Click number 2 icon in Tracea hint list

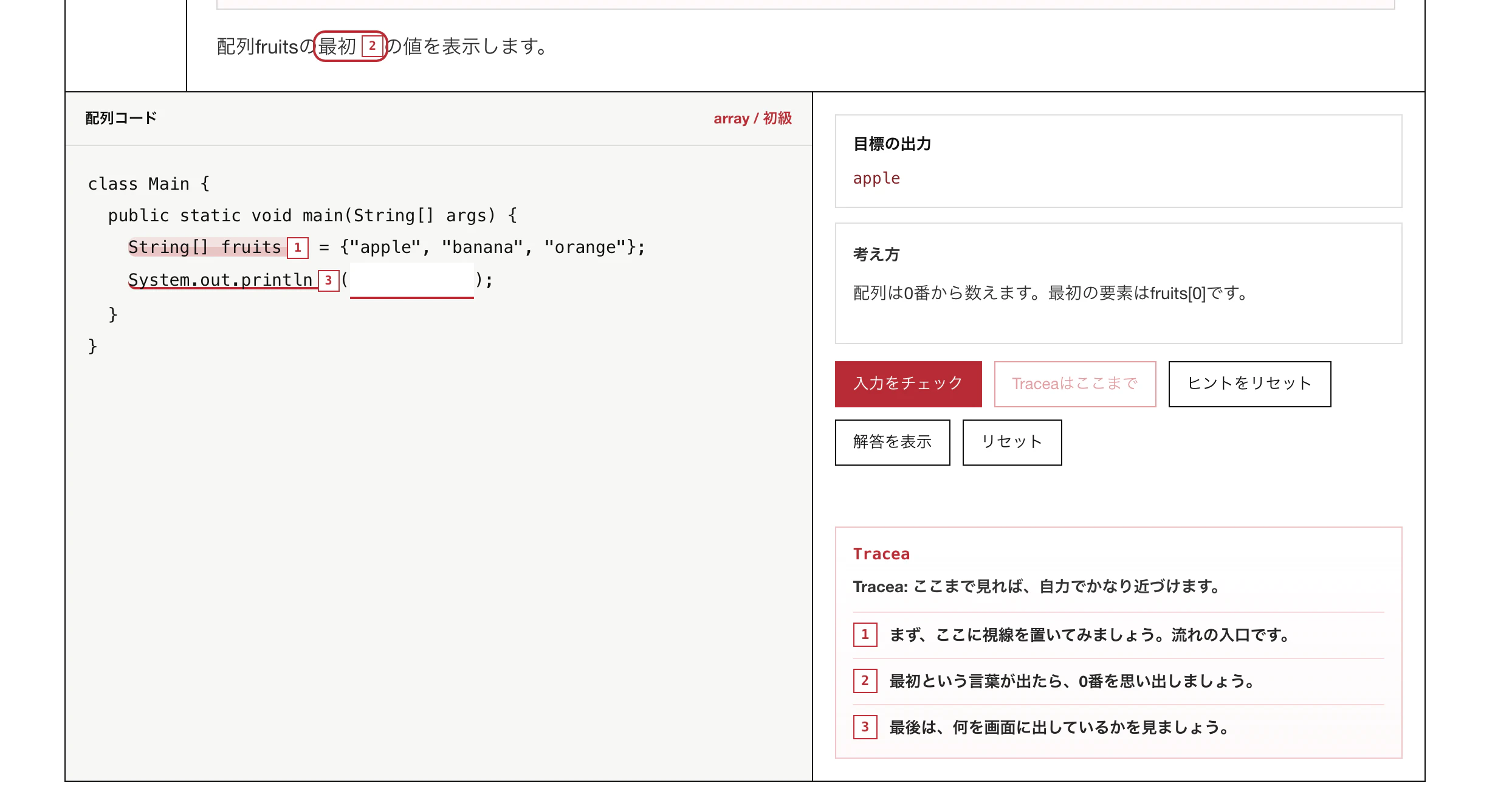(x=865, y=681)
